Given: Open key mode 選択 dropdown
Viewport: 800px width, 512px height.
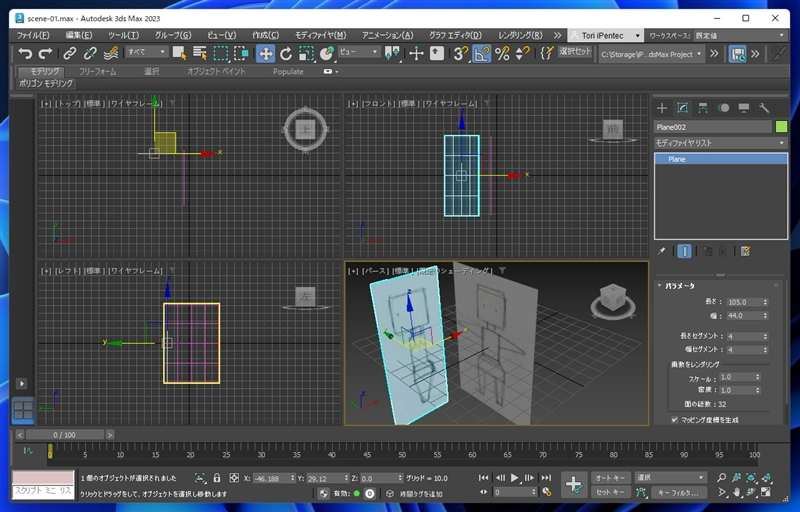Looking at the screenshot, I should pos(670,477).
